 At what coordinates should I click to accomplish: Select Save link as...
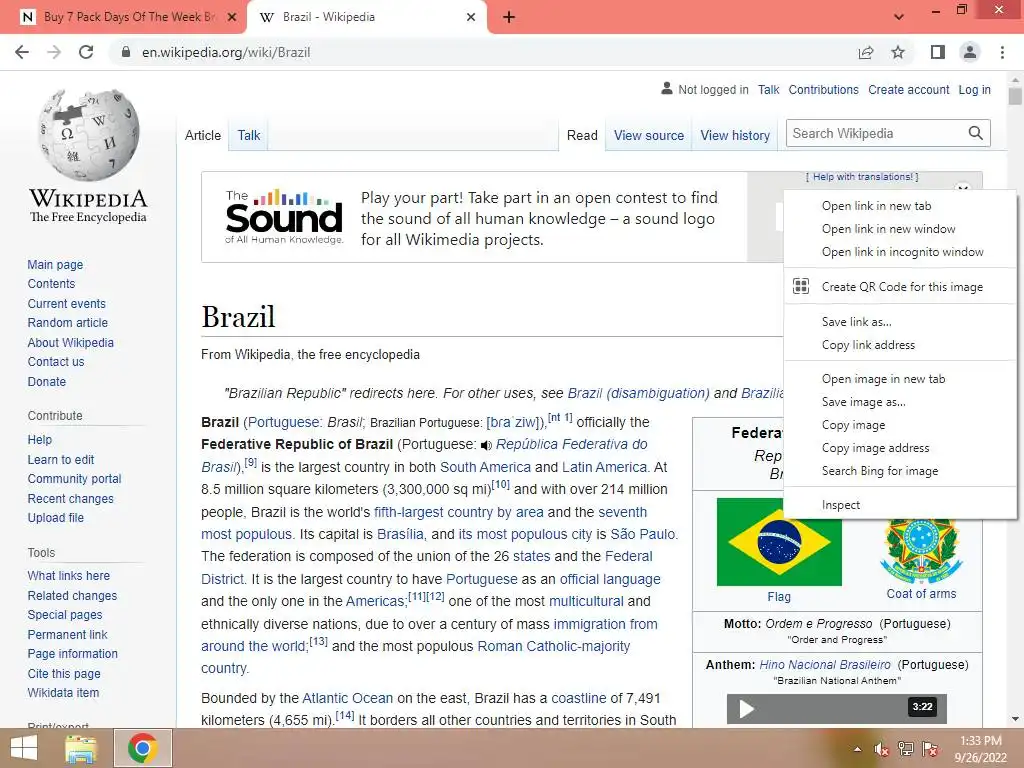point(856,321)
